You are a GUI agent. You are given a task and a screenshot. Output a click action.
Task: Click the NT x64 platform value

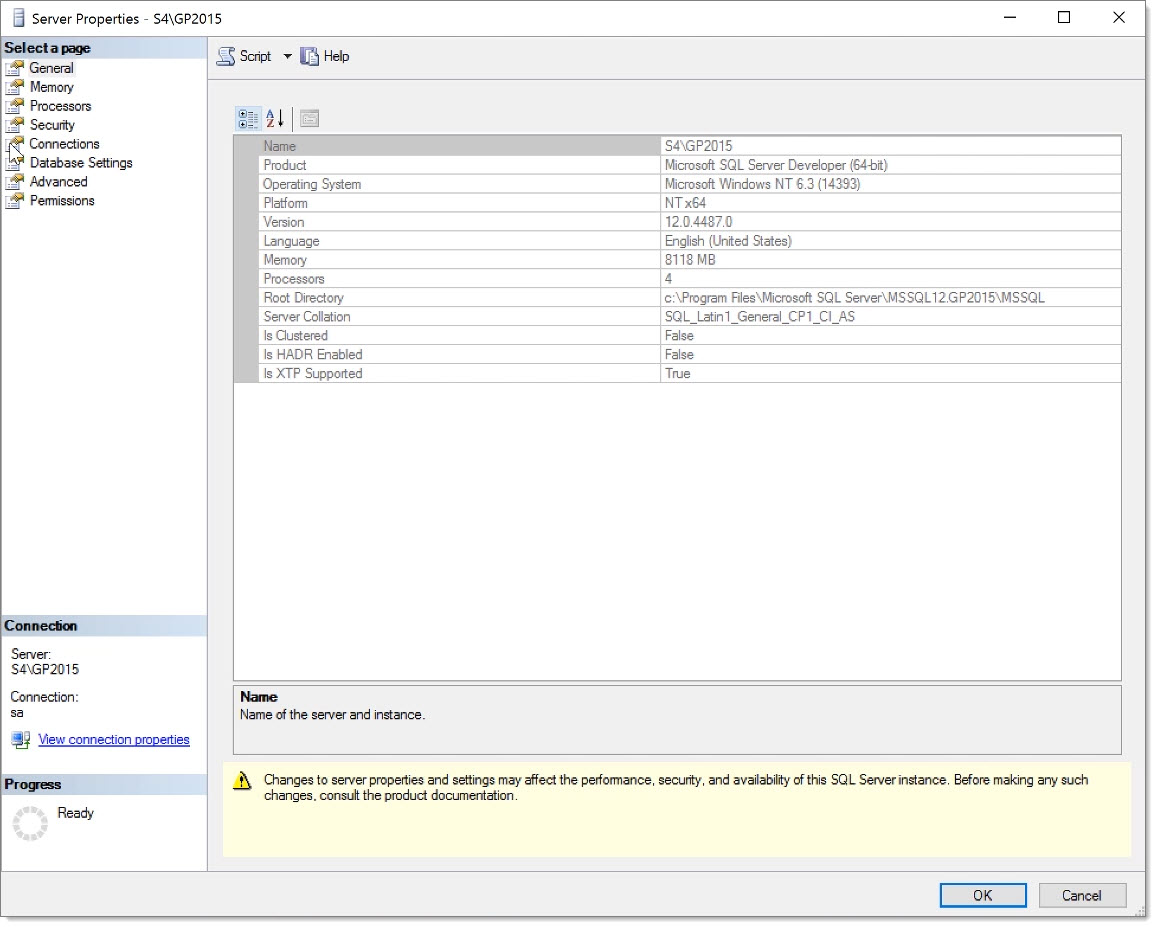click(x=686, y=203)
